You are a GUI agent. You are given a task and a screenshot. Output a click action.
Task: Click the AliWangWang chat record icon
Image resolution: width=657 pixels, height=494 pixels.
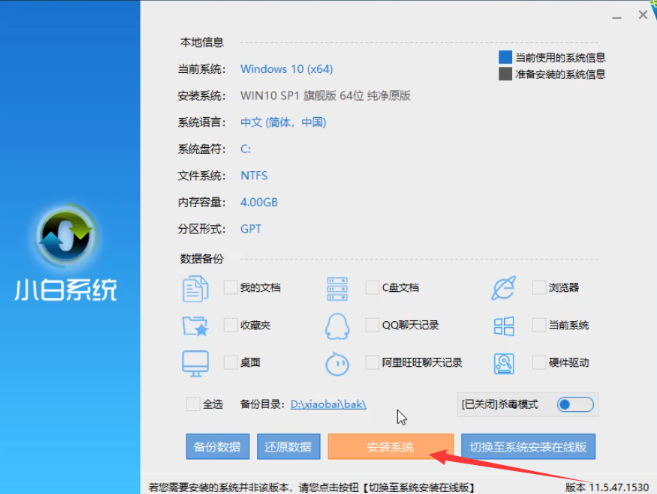point(337,362)
